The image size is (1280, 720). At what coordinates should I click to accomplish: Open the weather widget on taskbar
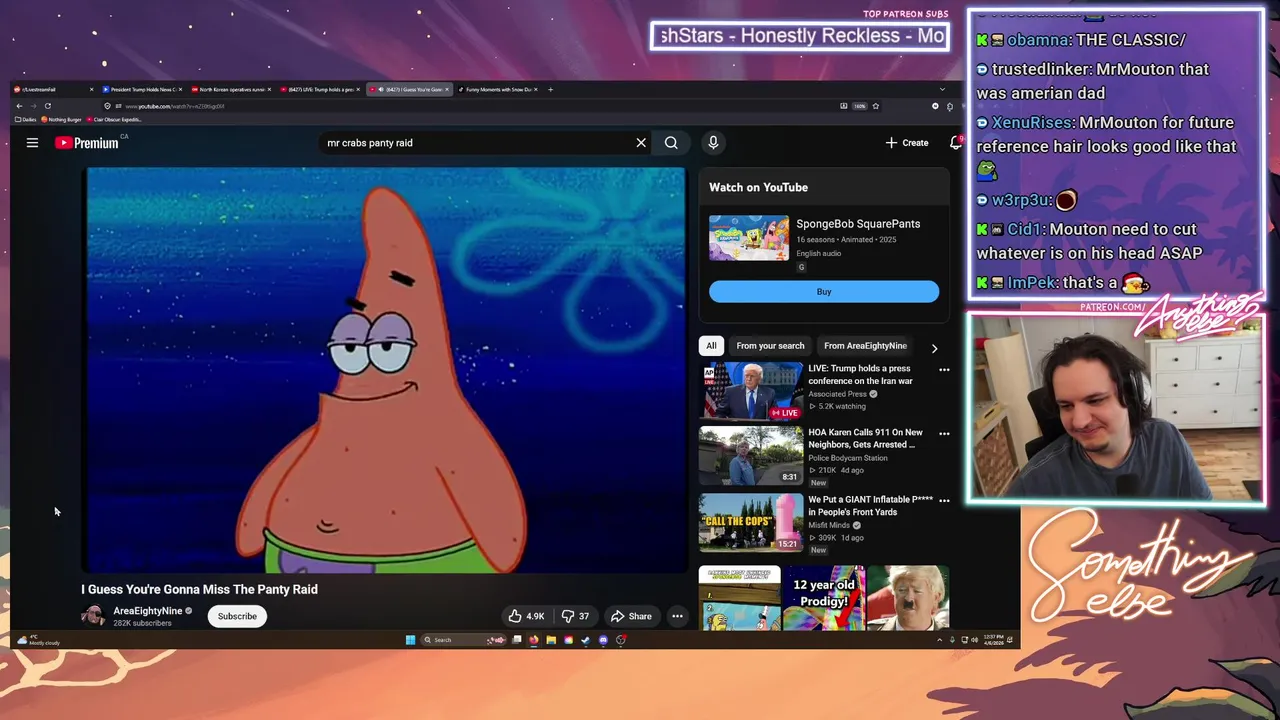[38, 640]
